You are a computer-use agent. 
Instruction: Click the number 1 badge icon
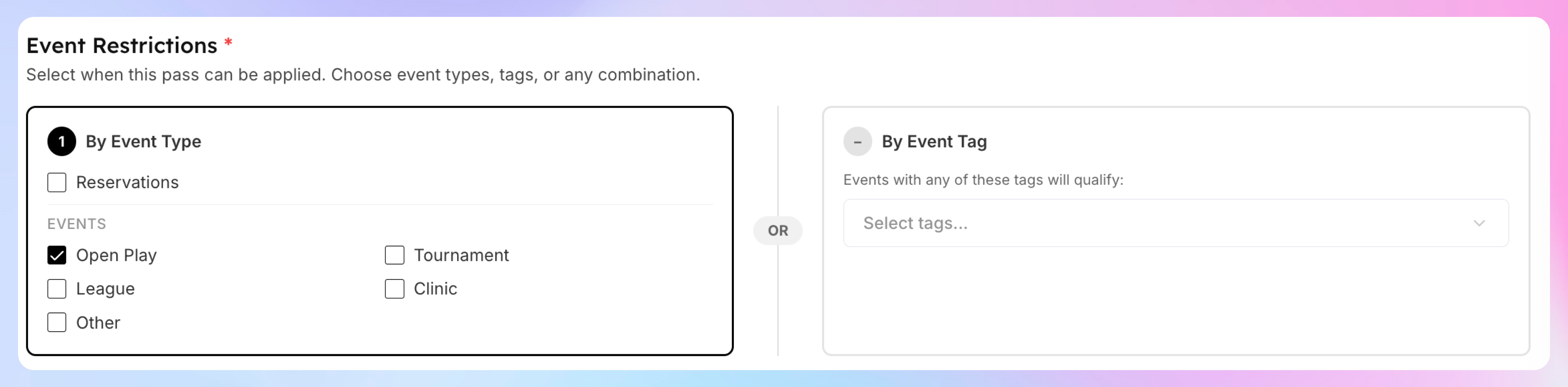[x=61, y=141]
